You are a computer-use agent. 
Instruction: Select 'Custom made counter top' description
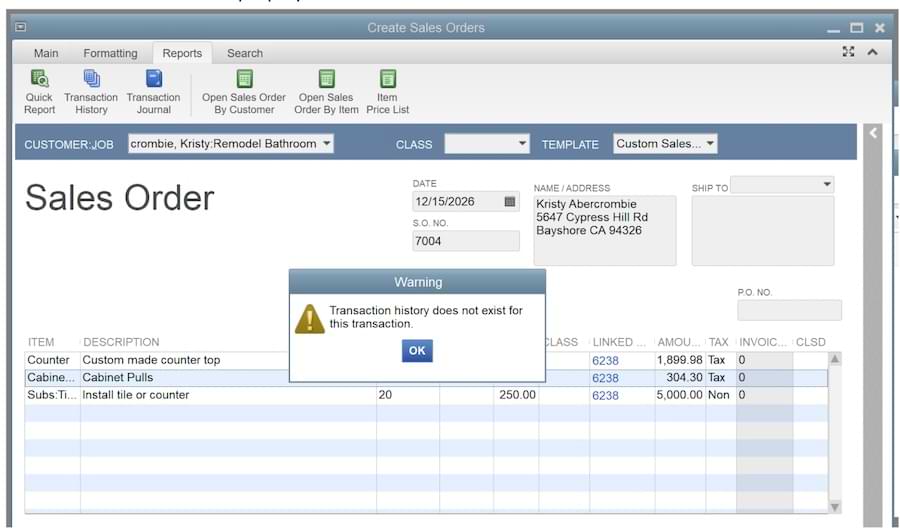(x=152, y=361)
